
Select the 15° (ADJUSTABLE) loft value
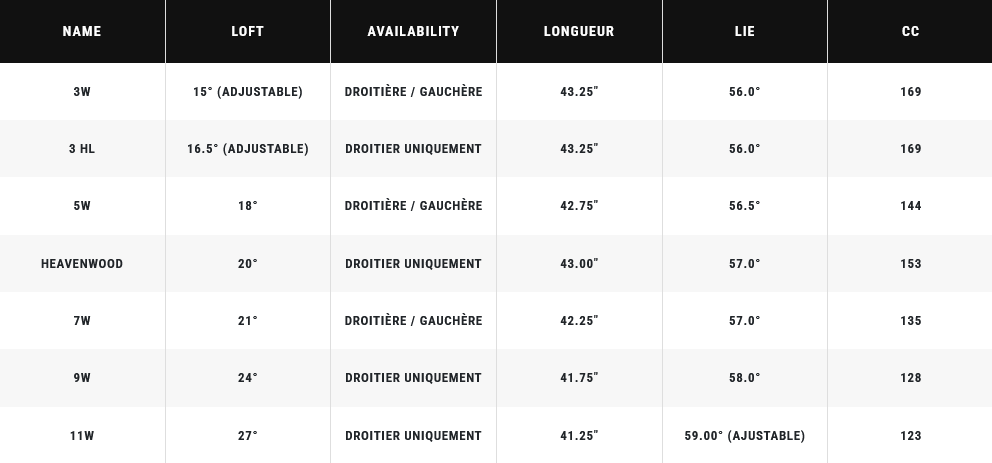pyautogui.click(x=247, y=92)
